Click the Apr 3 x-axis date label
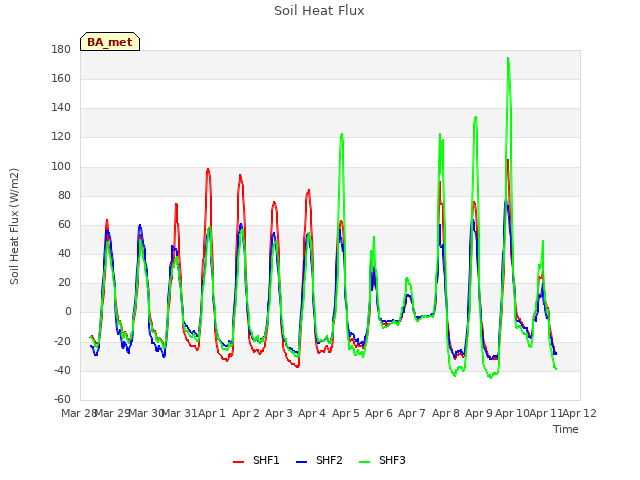 tap(279, 413)
